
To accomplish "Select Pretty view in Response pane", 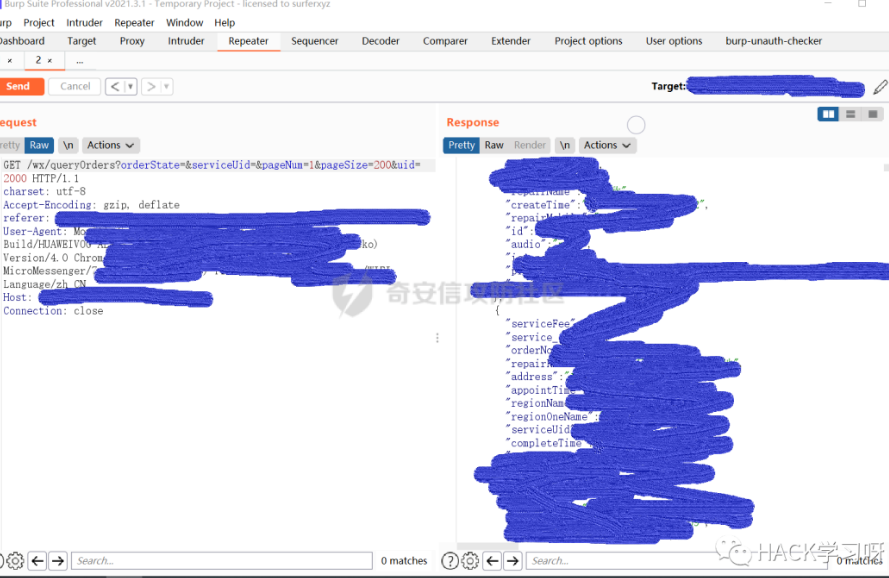I will tap(462, 145).
